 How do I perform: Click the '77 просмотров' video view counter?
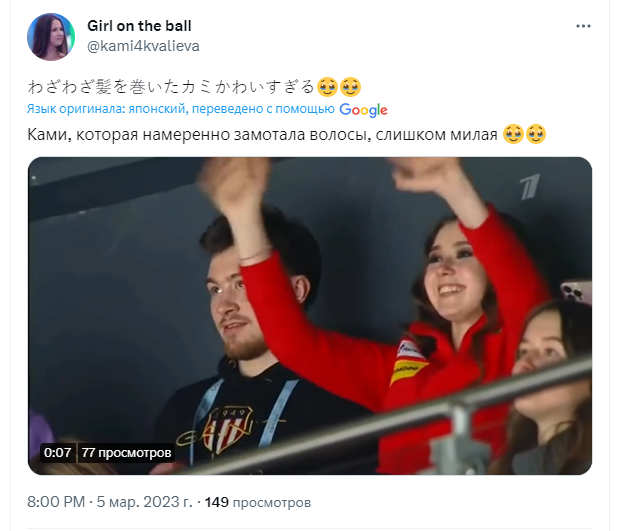pos(126,452)
